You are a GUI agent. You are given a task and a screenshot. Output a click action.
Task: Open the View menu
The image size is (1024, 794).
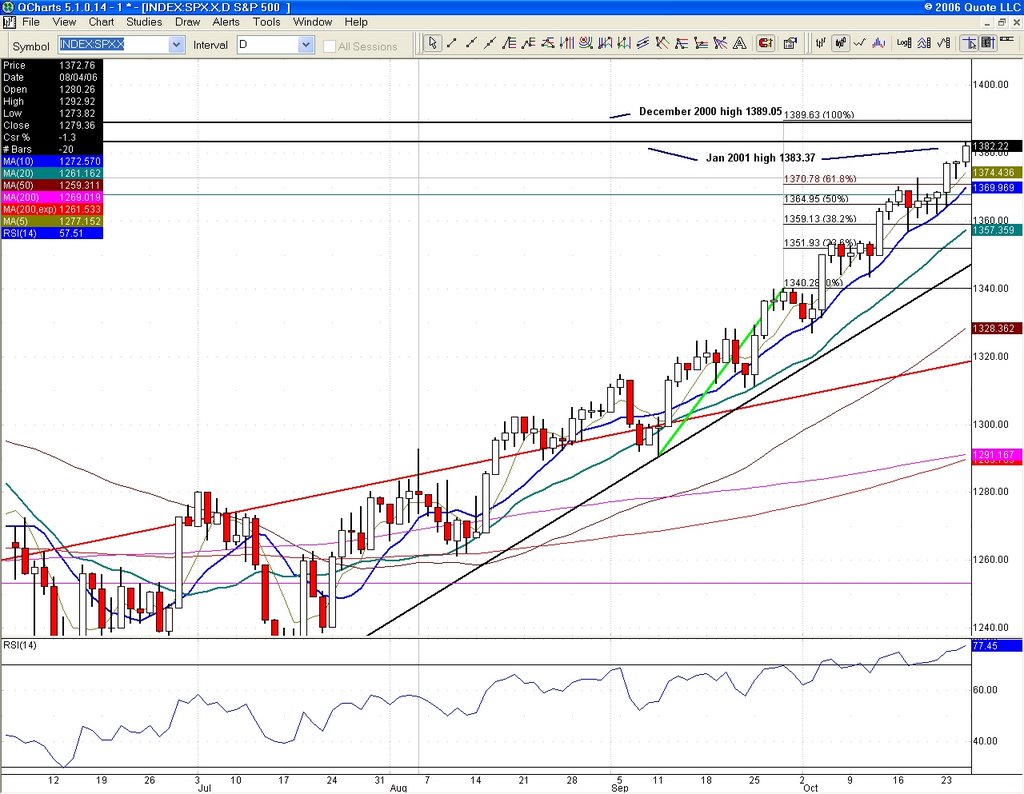click(64, 22)
